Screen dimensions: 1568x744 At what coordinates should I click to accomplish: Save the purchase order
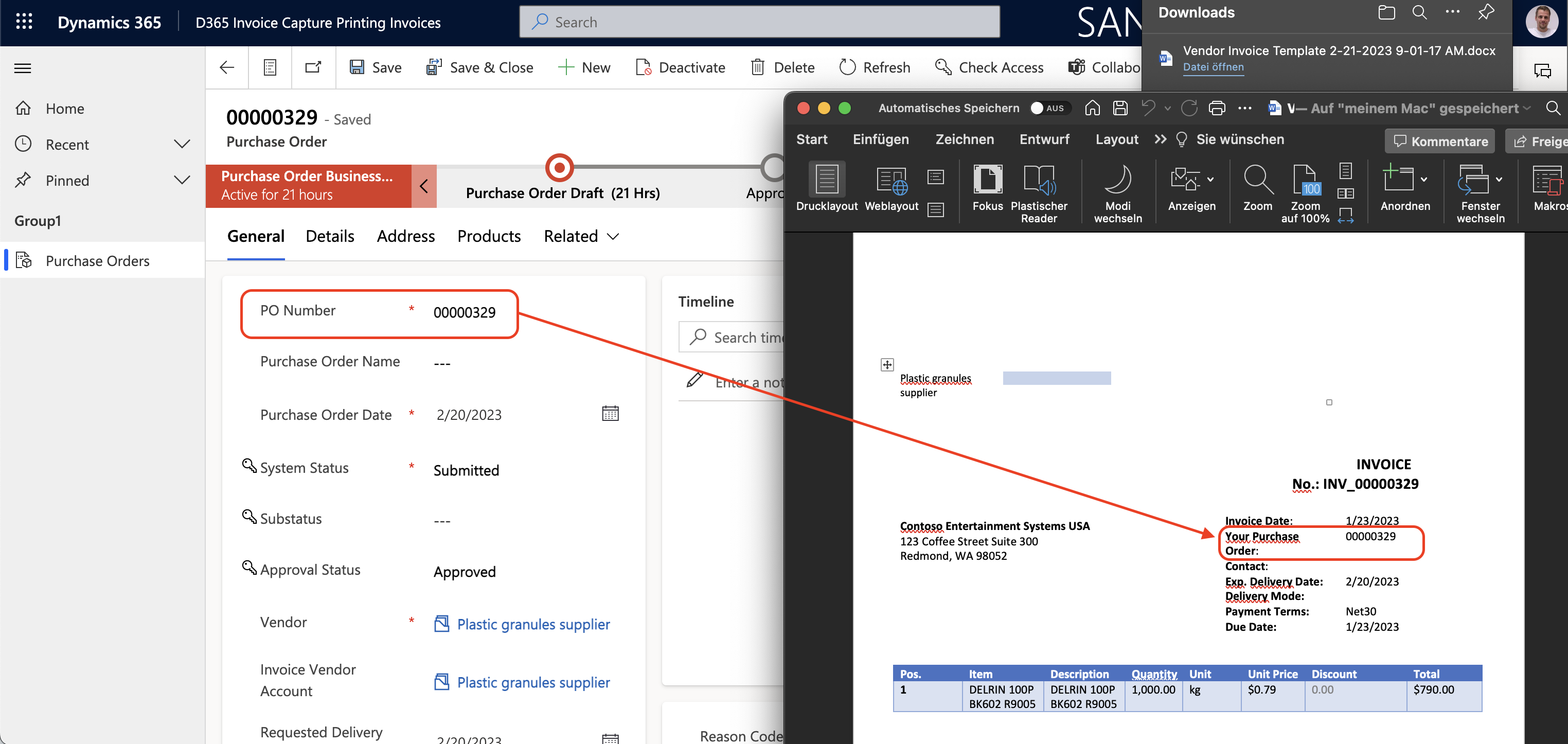(376, 67)
